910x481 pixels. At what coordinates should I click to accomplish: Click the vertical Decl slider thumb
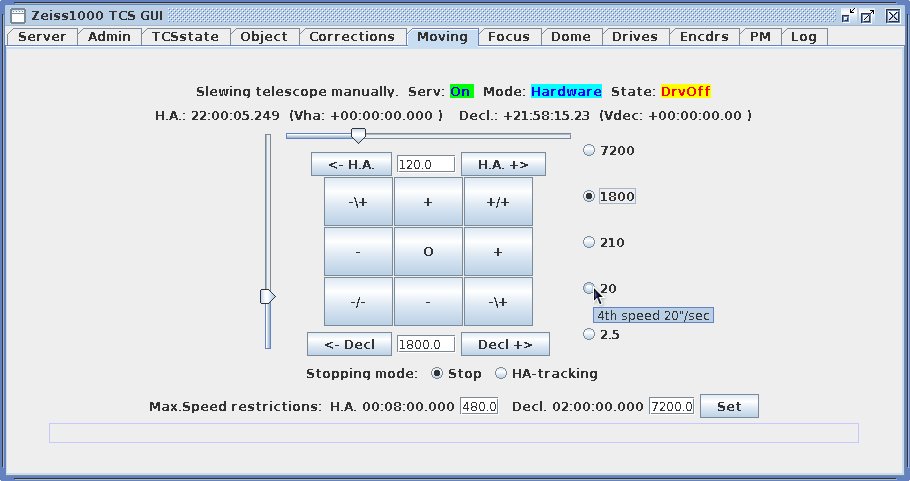268,296
